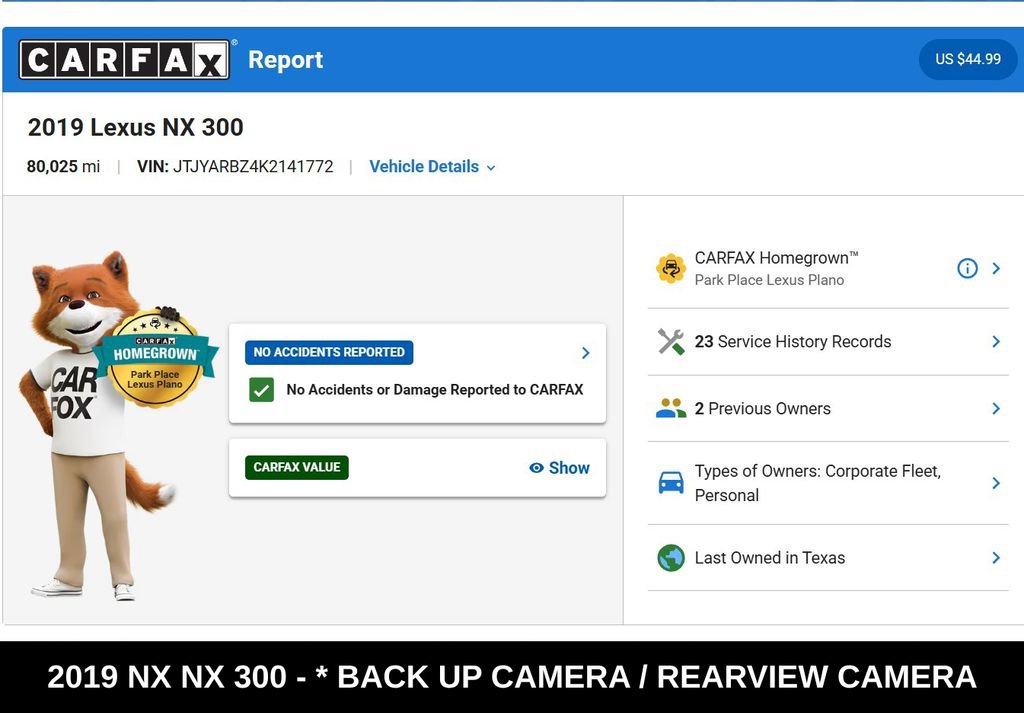Screen dimensions: 1024x713
Task: Open 23 Service History Records chevron
Action: pos(996,341)
